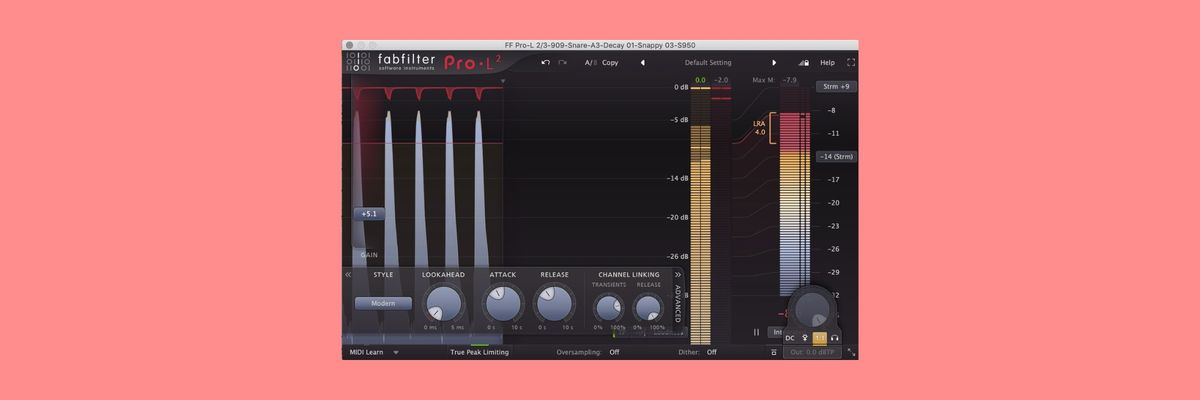Viewport: 1200px width, 400px height.
Task: Open the Default Setting preset menu
Action: (708, 62)
